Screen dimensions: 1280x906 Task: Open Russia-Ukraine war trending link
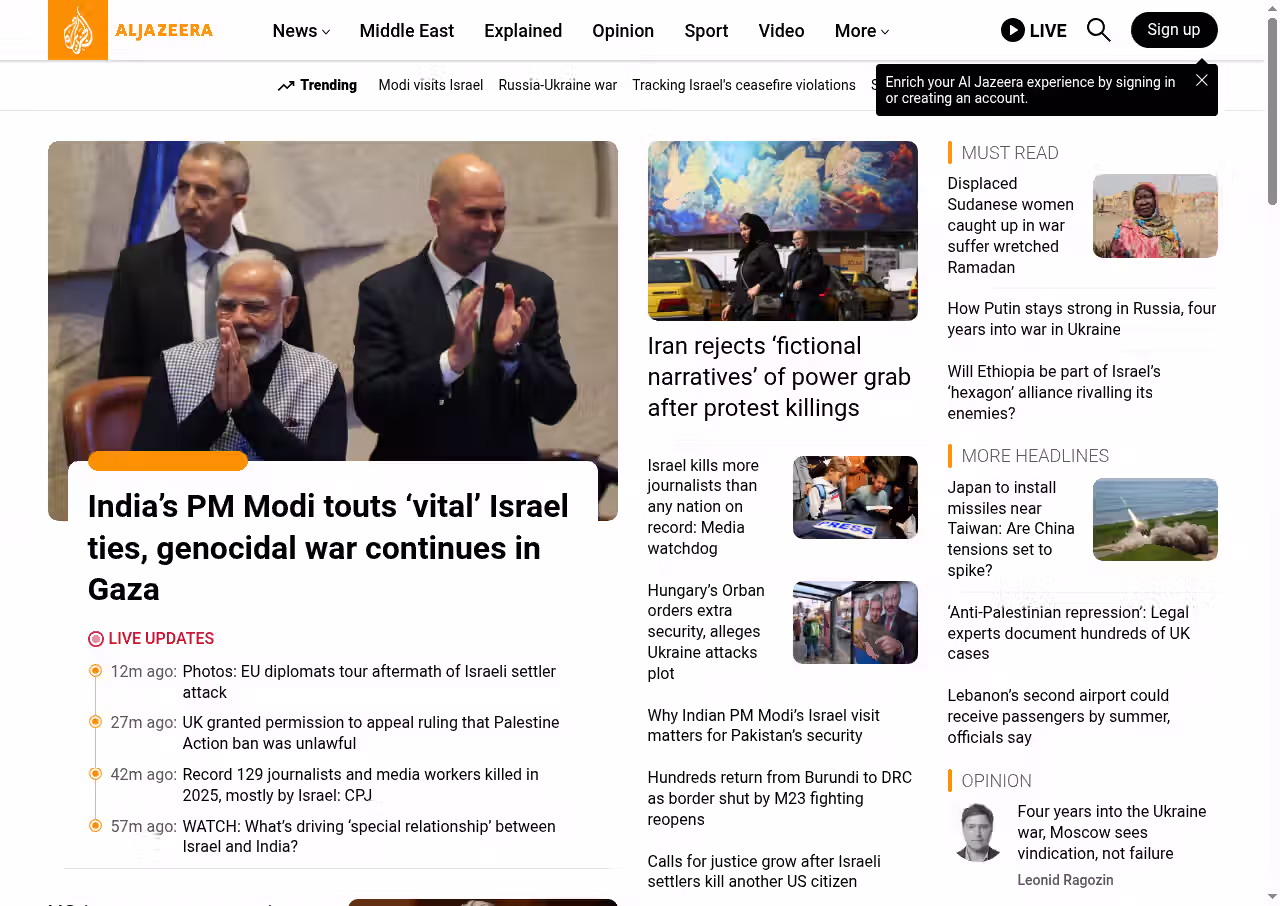coord(558,85)
